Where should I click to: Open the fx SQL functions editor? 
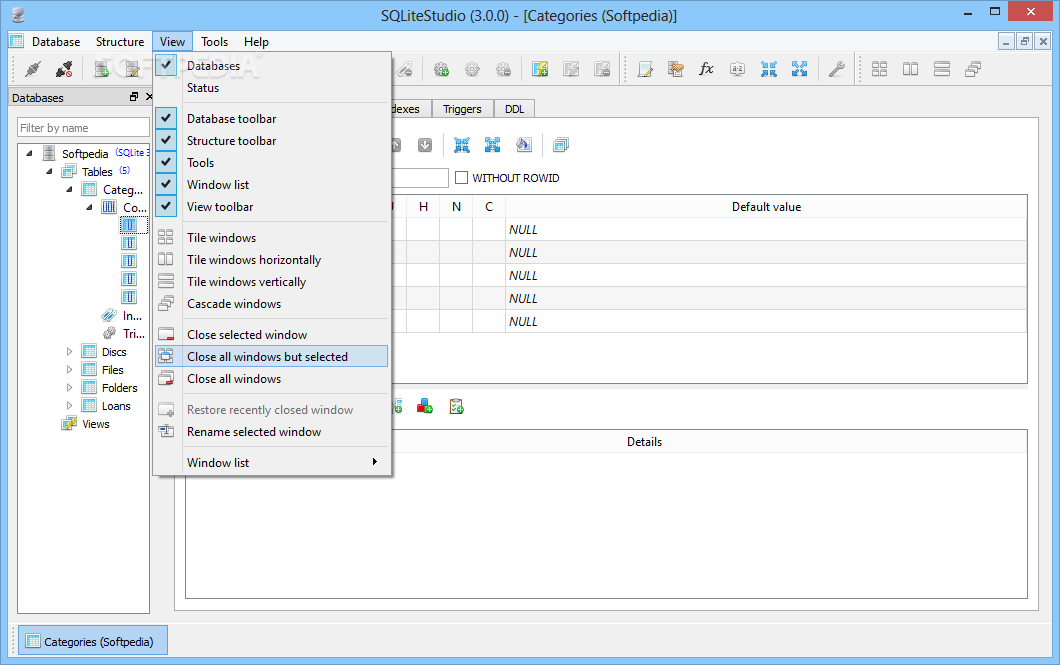pyautogui.click(x=706, y=69)
